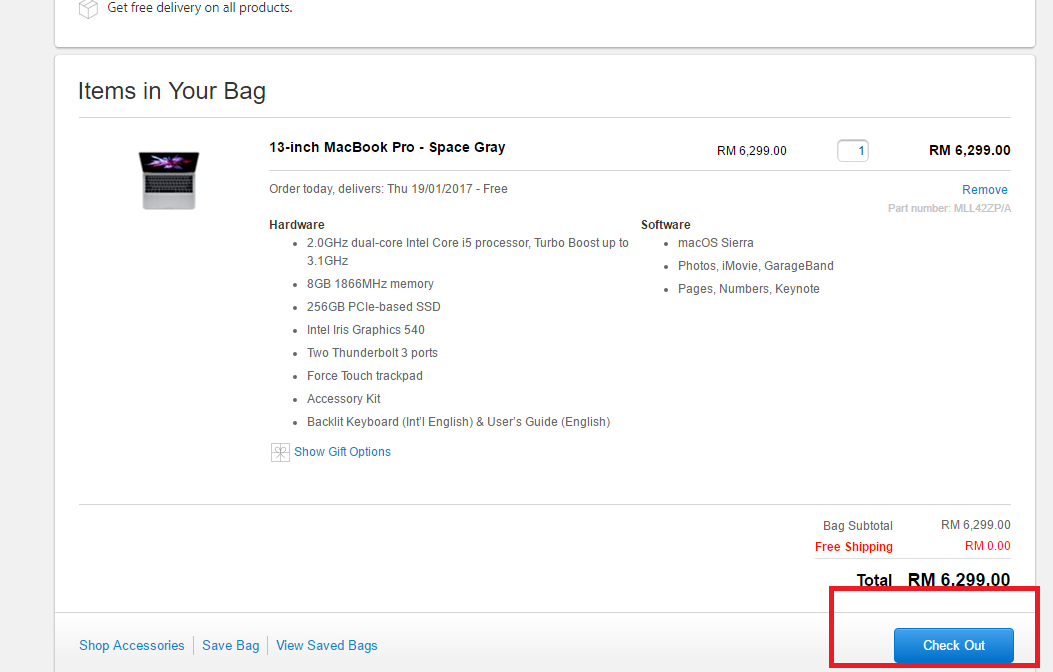
Task: Click Show Gift Options link
Action: [342, 452]
